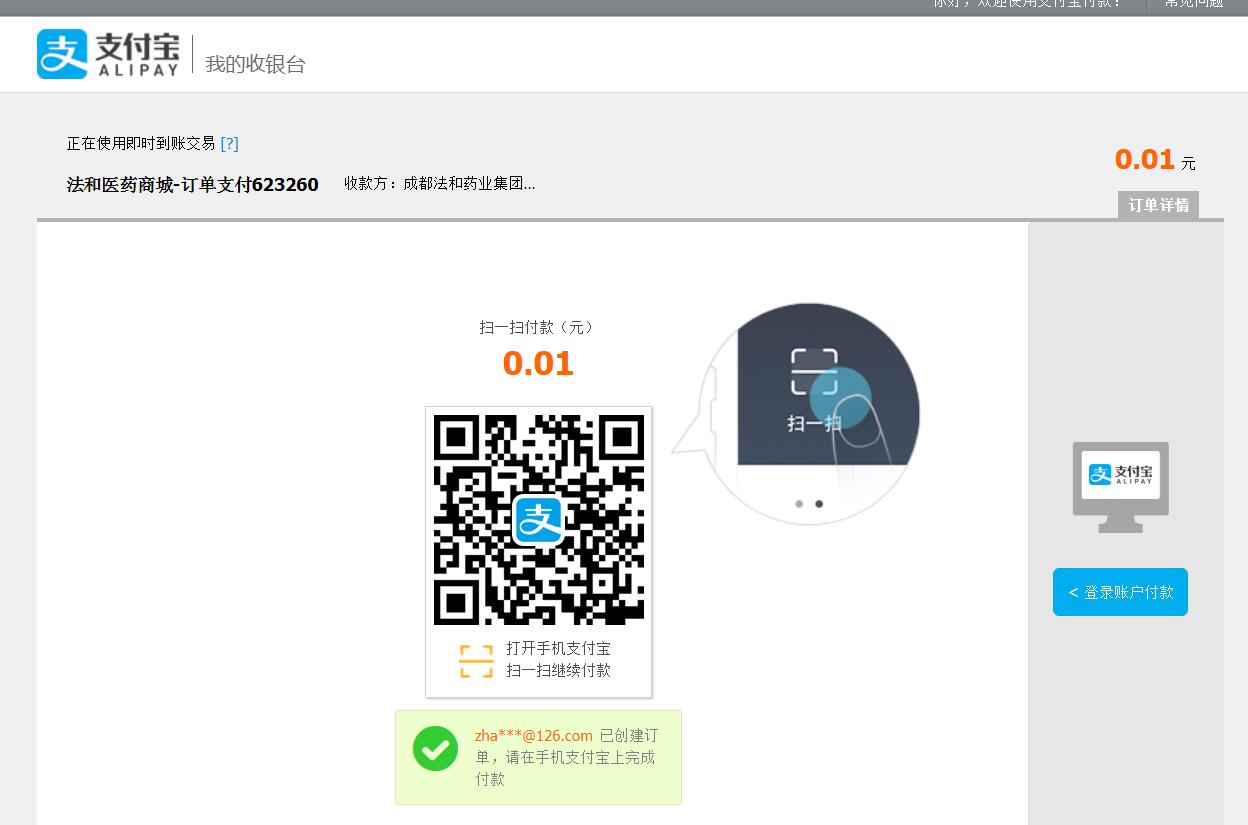
Task: Click the green checkmark success icon
Action: (x=435, y=748)
